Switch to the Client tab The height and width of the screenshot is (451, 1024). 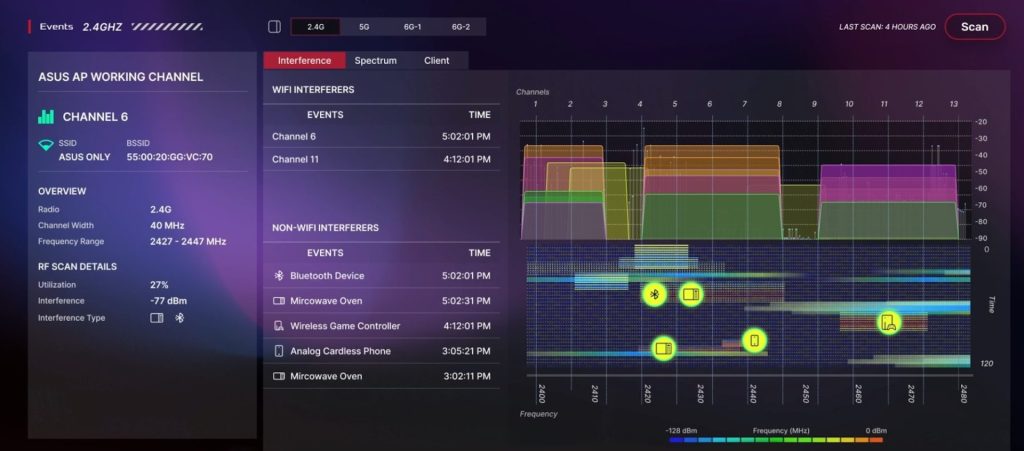pyautogui.click(x=437, y=61)
